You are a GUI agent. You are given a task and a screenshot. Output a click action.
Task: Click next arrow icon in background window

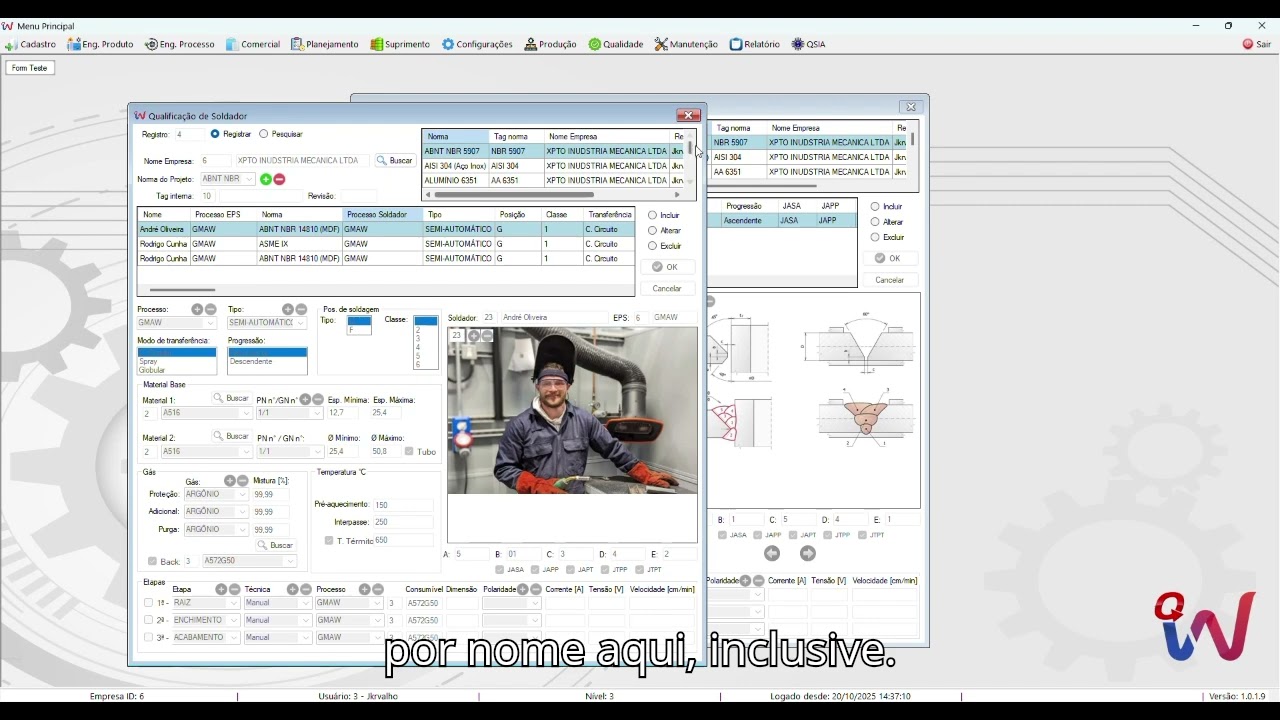point(808,553)
